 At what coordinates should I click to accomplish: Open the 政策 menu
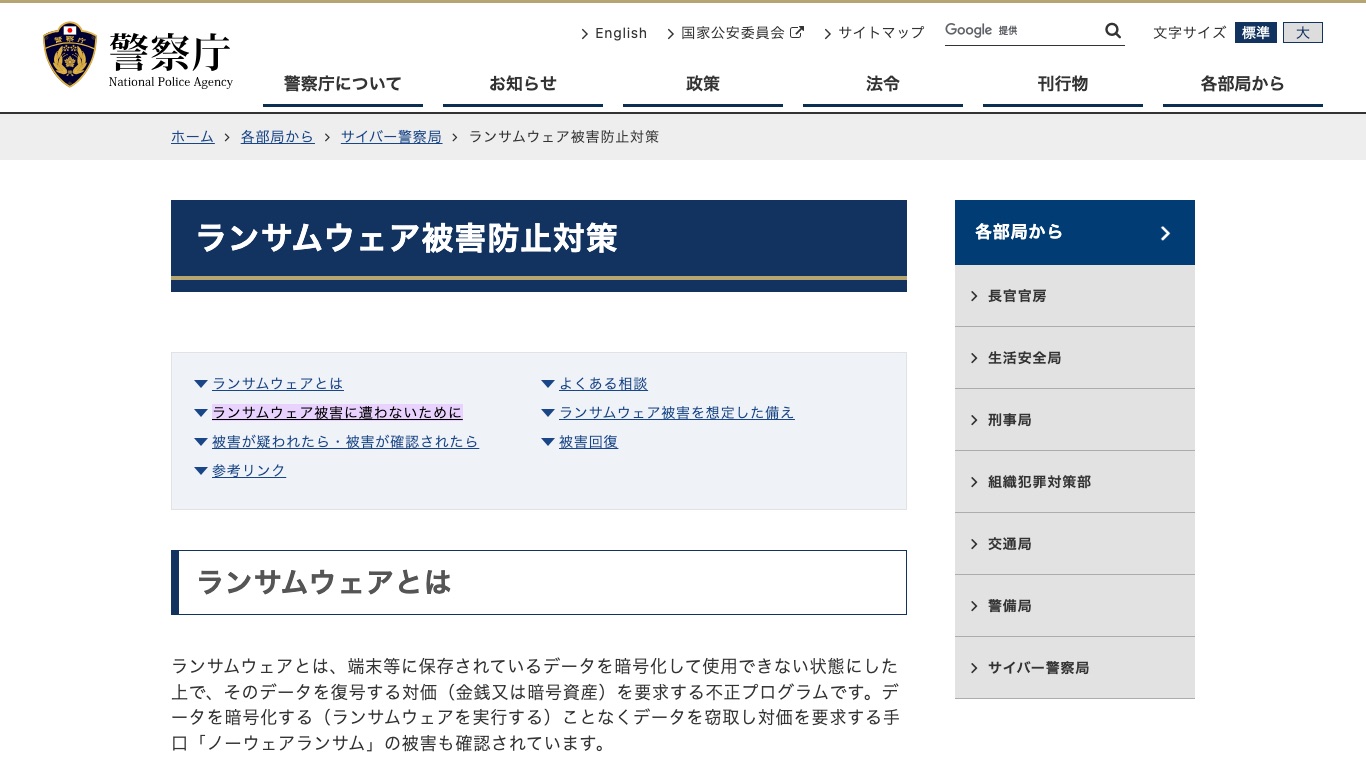tap(703, 85)
